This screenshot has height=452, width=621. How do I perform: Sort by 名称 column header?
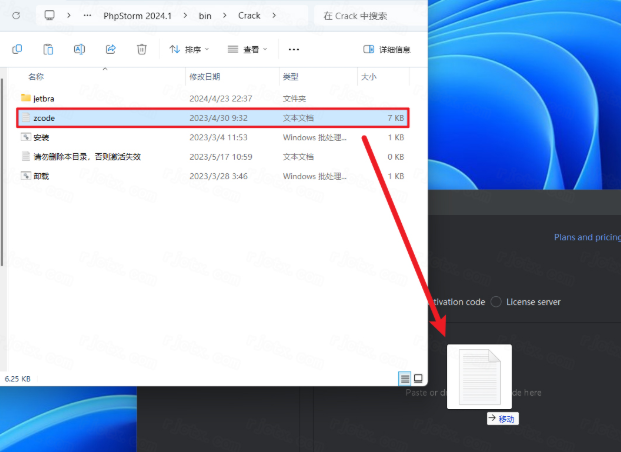36,77
